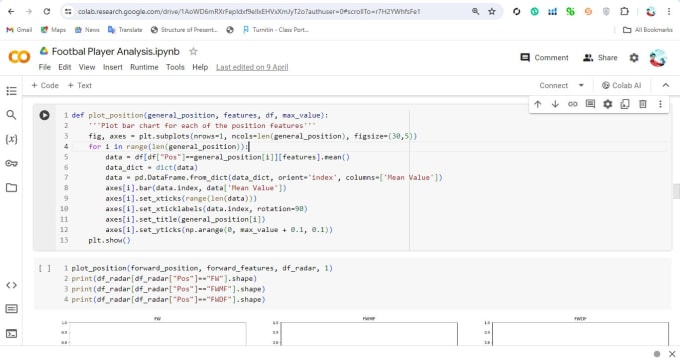Open All Bookmarks folder
This screenshot has width=680, height=361.
click(x=647, y=30)
